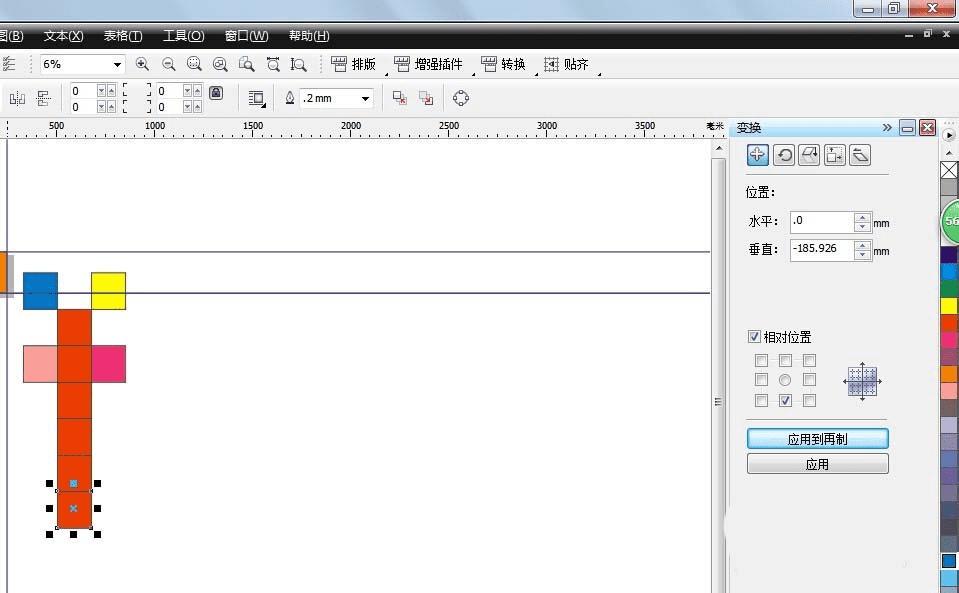Image resolution: width=959 pixels, height=593 pixels.
Task: Check the top-center anchor point checkbox
Action: pyautogui.click(x=785, y=361)
